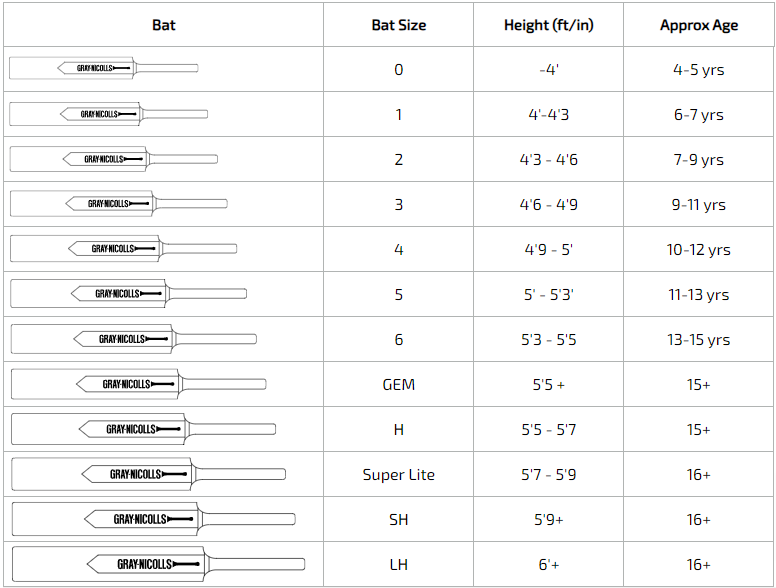Select the size 1 bat image
Viewport: 776px width, 588px height.
tap(108, 114)
